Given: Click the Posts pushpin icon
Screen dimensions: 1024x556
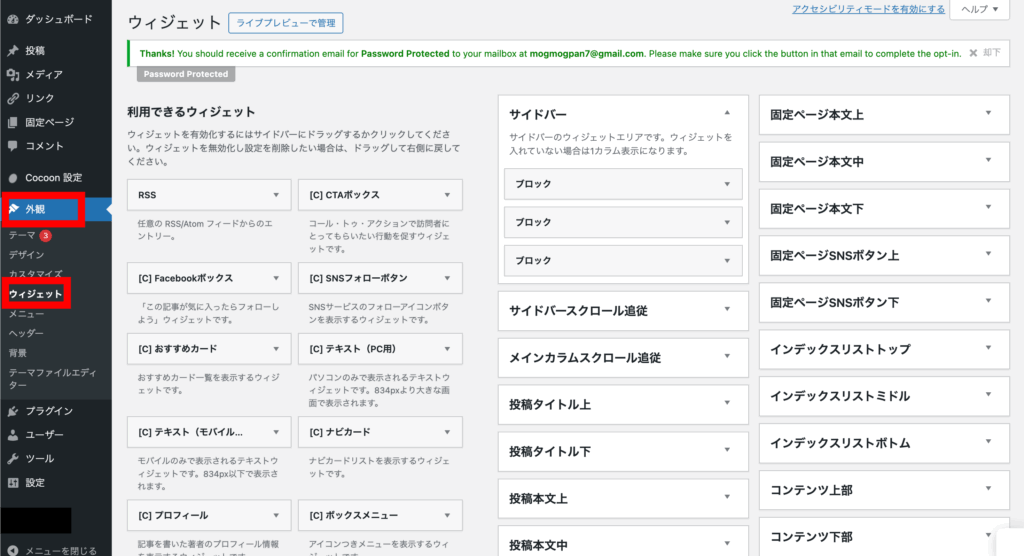Looking at the screenshot, I should pos(12,50).
